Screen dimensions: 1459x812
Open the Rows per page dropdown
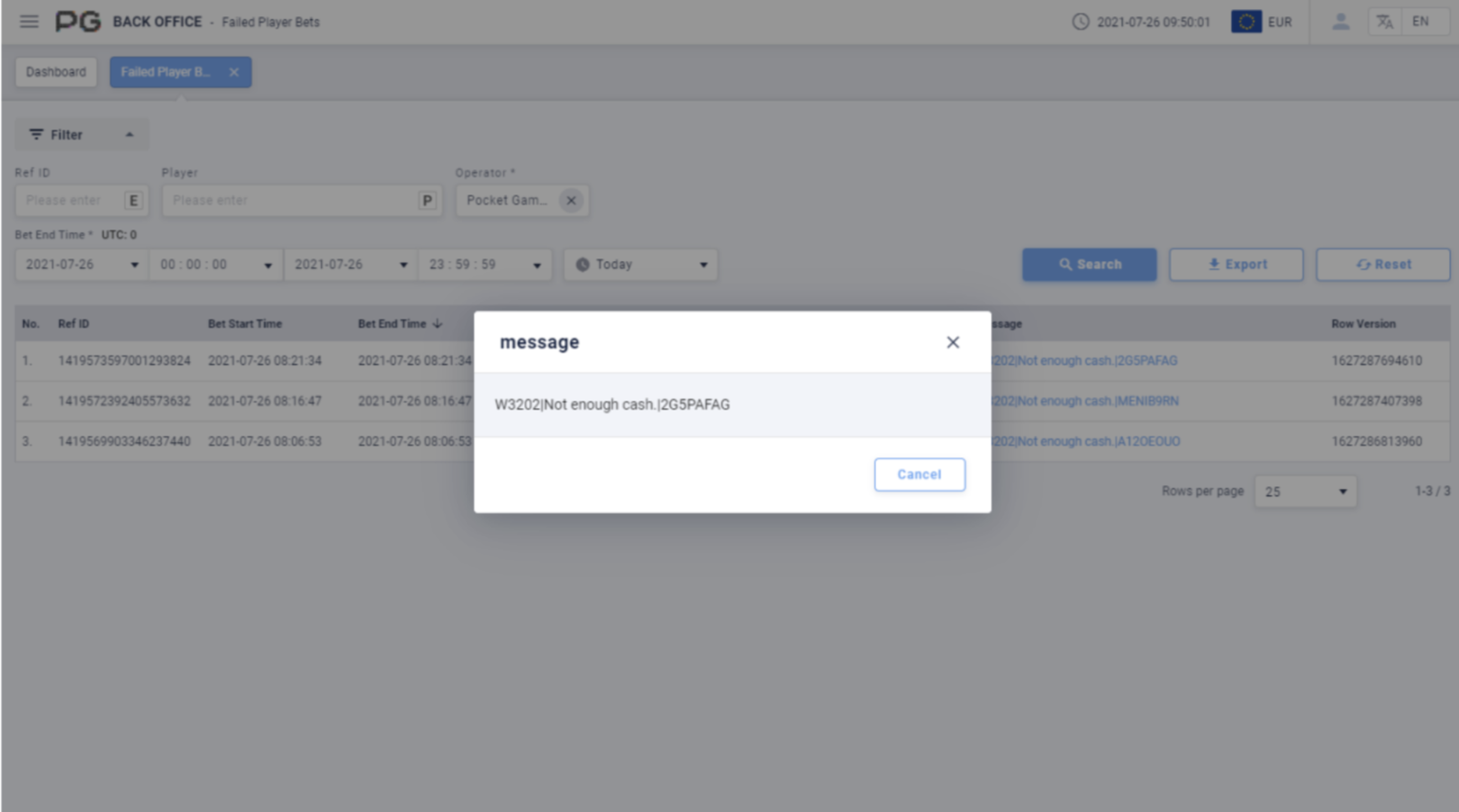click(1305, 492)
